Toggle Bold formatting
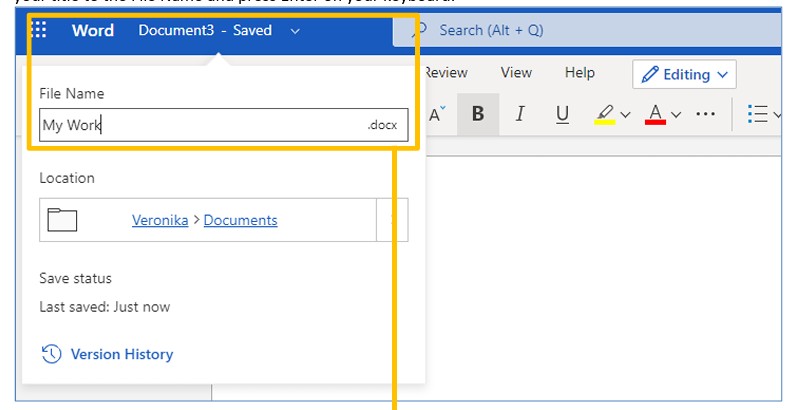 (478, 115)
